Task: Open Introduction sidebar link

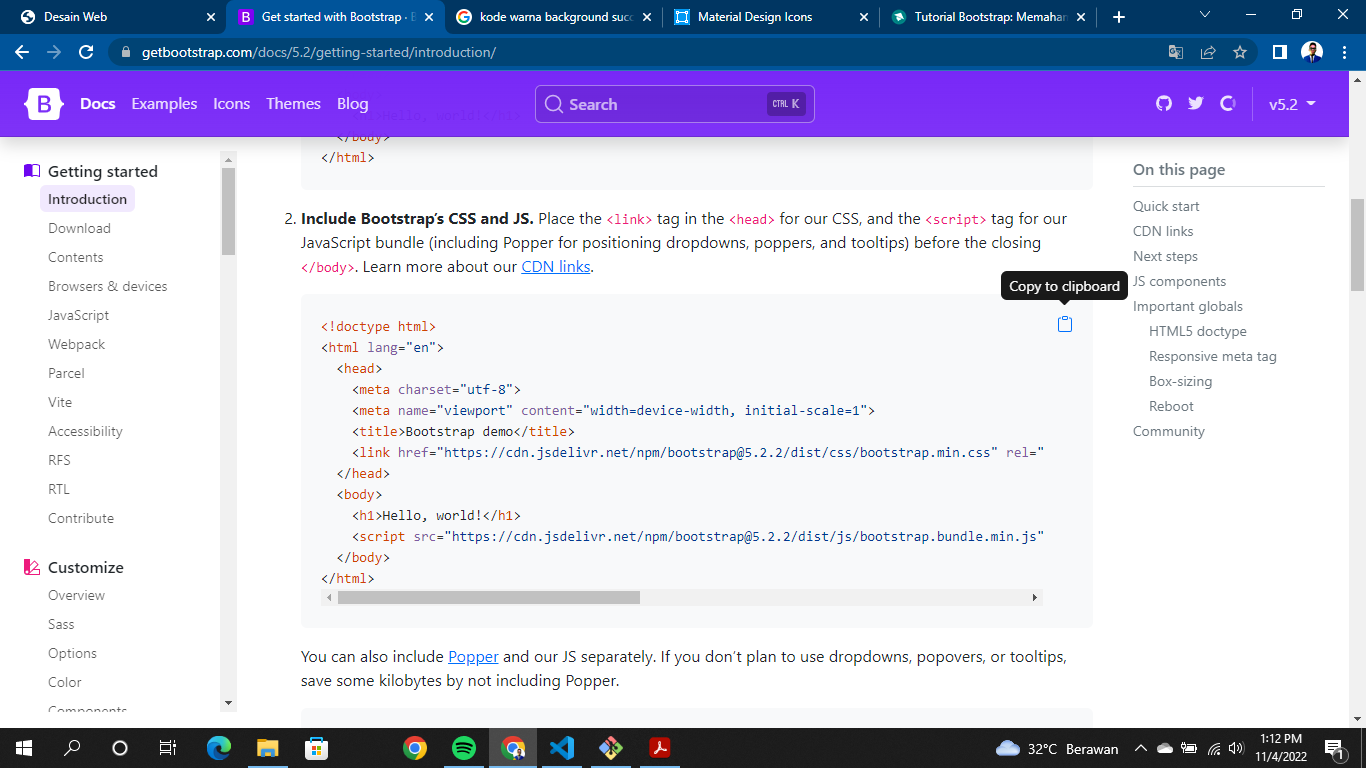Action: pyautogui.click(x=87, y=199)
